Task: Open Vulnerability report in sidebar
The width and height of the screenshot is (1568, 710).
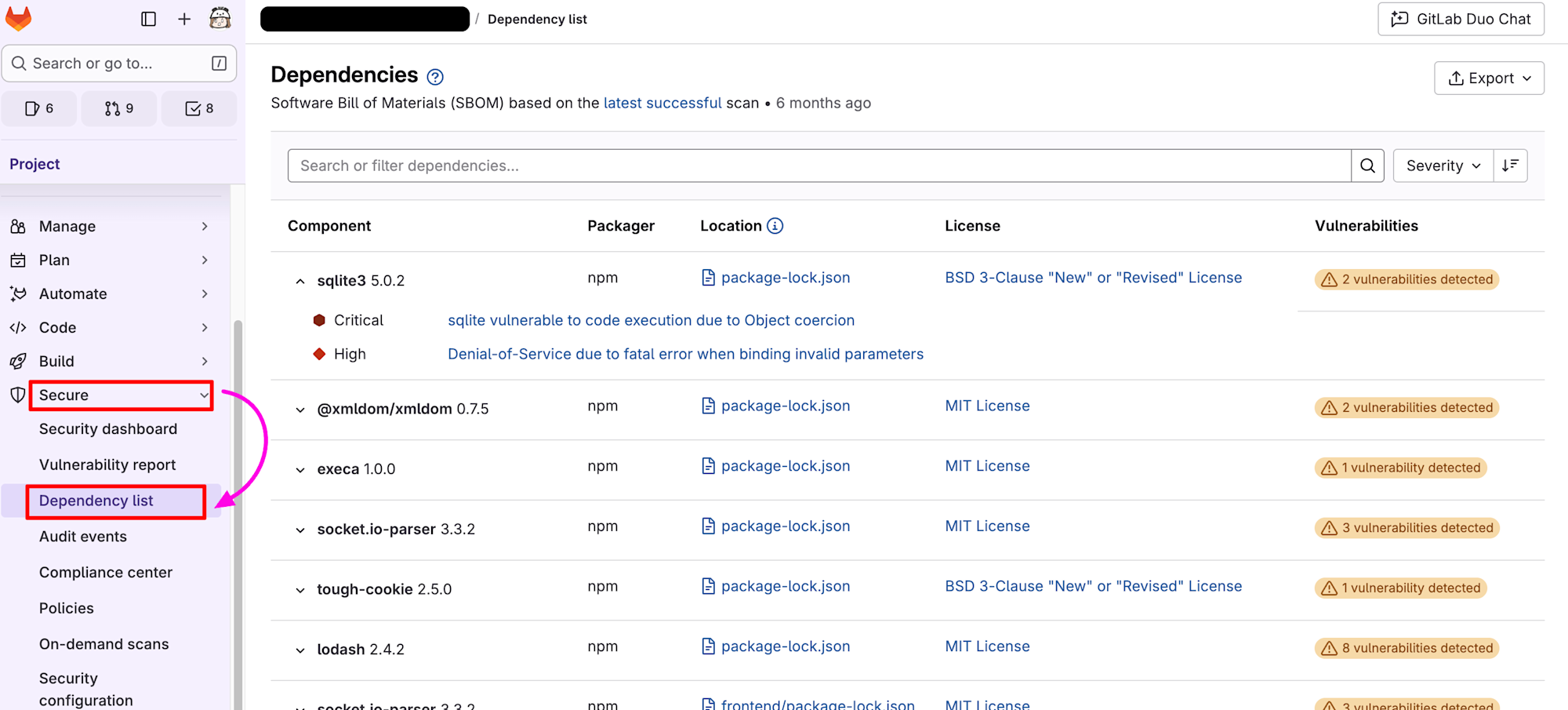Action: (x=107, y=464)
